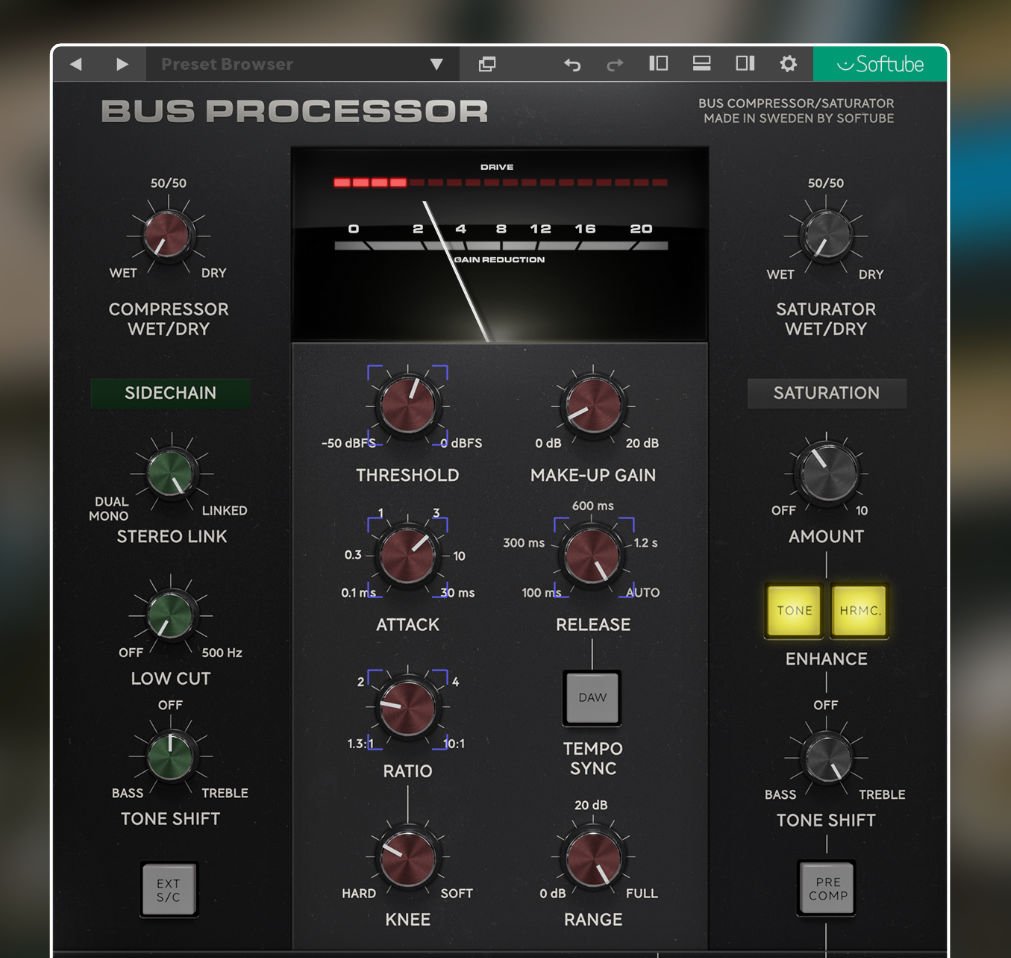
Task: Undo the last change
Action: (573, 64)
